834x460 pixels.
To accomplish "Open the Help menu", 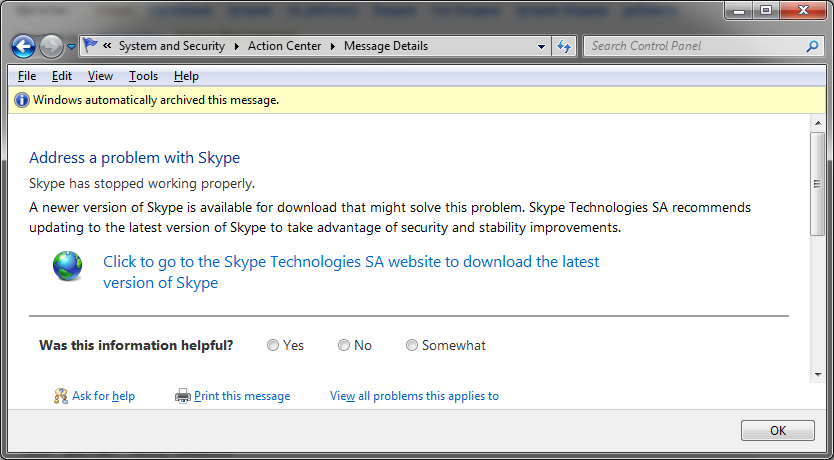I will [x=186, y=76].
